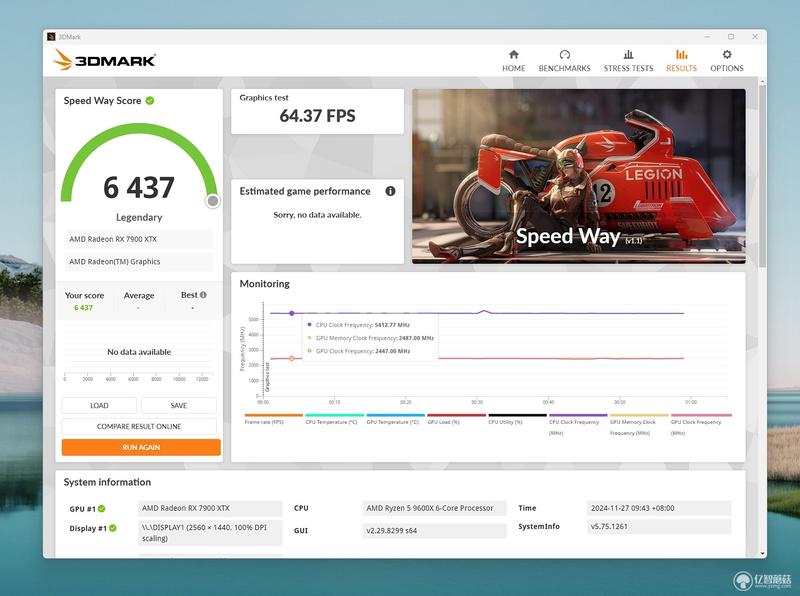Toggle the CPU Utility (%) legend item
The image size is (800, 596).
517,419
